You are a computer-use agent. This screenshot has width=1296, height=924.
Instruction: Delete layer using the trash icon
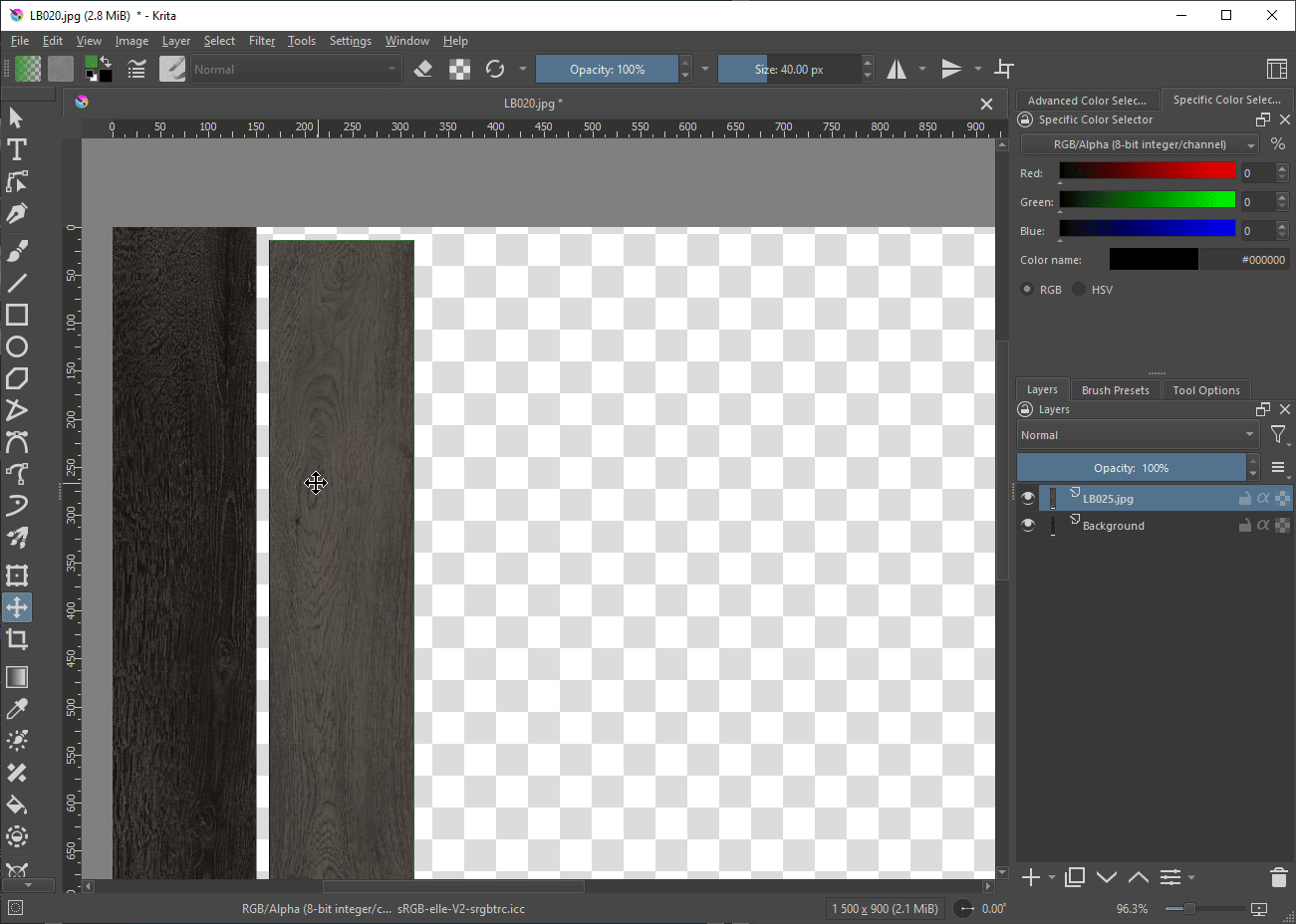click(1279, 877)
